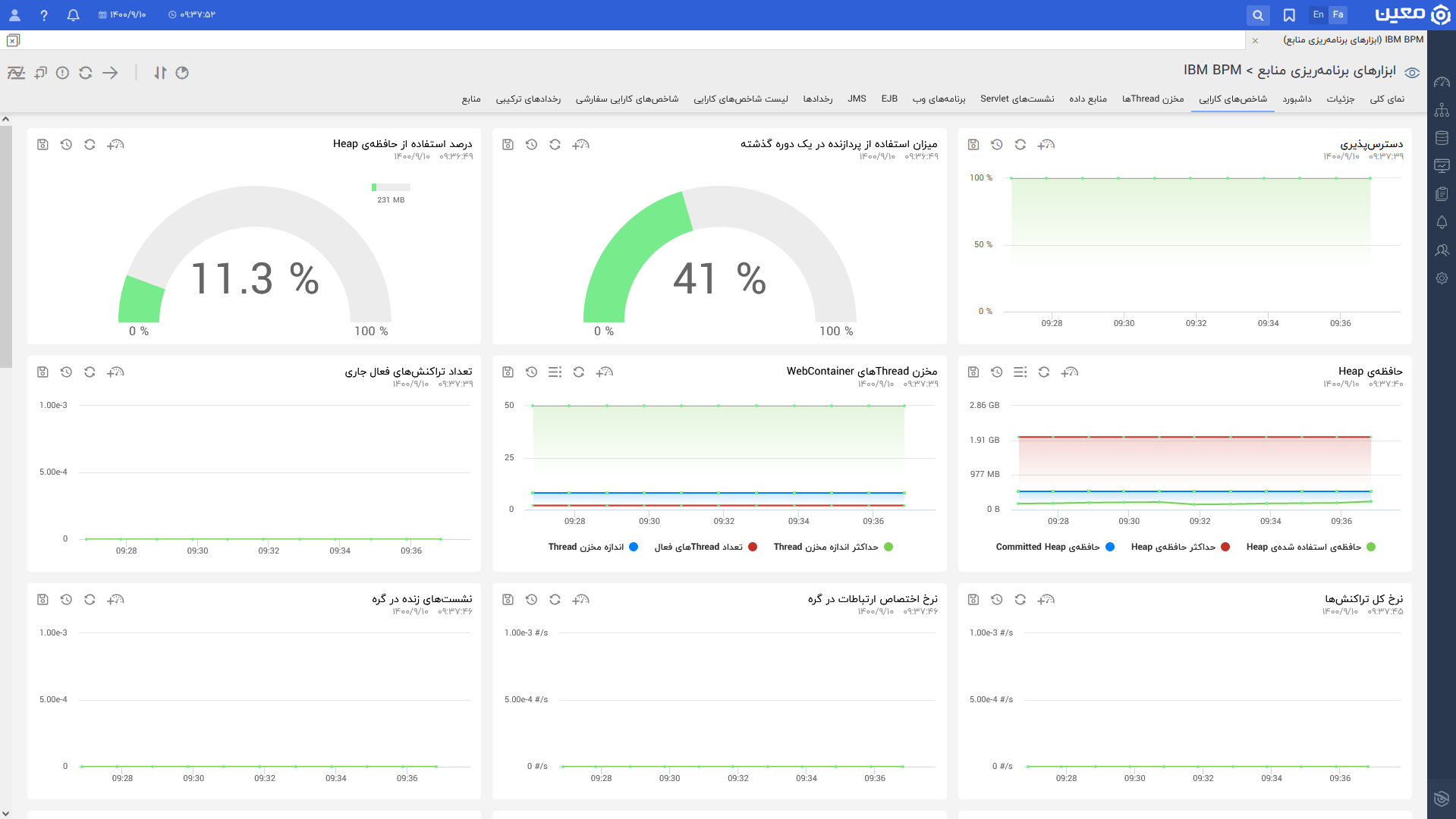The height and width of the screenshot is (819, 1456).
Task: Switch language to En
Action: coord(1319,14)
